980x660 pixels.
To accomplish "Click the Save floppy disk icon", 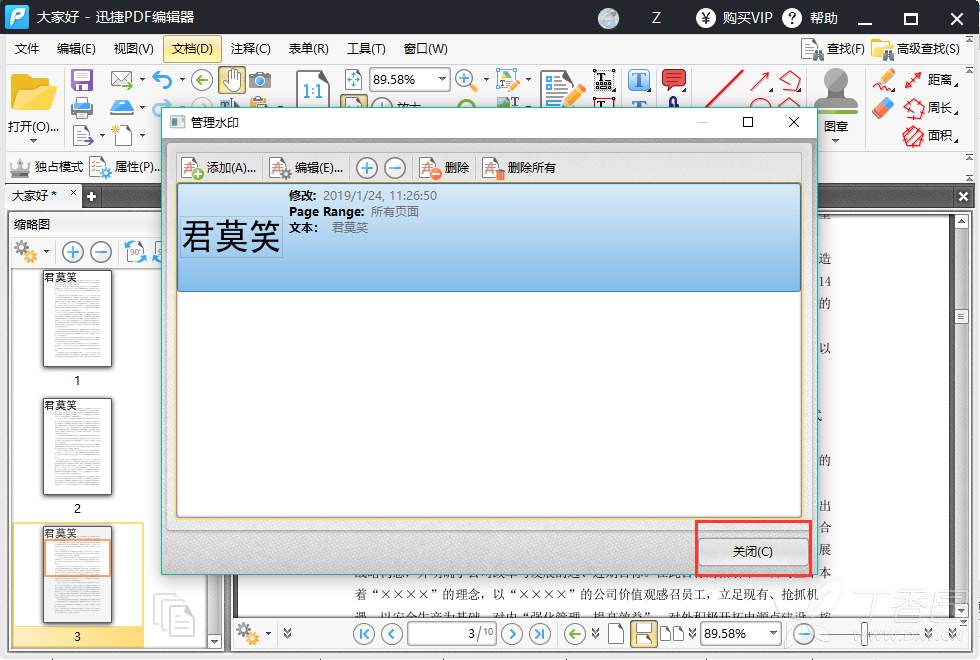I will coord(82,80).
